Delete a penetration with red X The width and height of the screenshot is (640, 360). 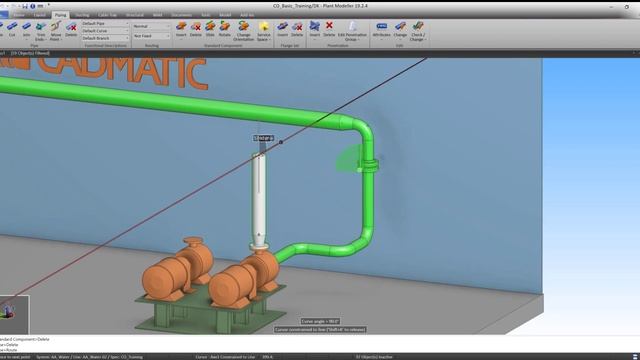pos(329,30)
